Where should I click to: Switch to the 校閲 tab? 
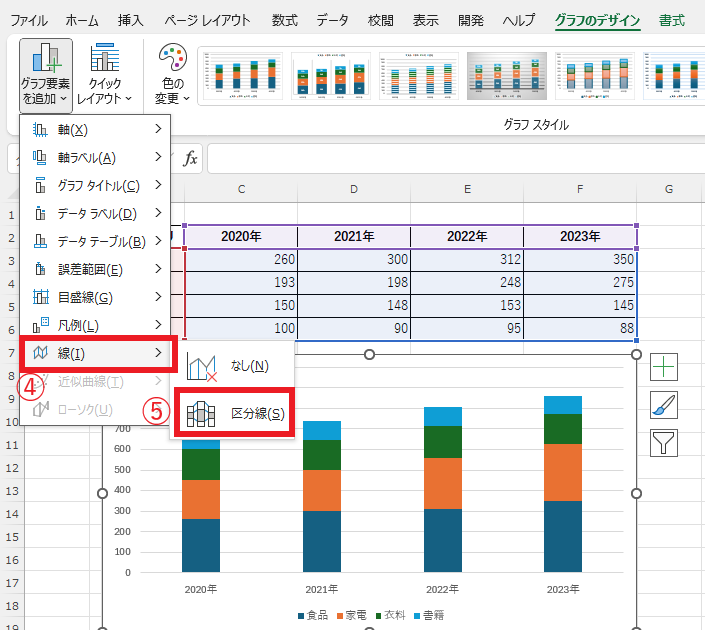[380, 20]
